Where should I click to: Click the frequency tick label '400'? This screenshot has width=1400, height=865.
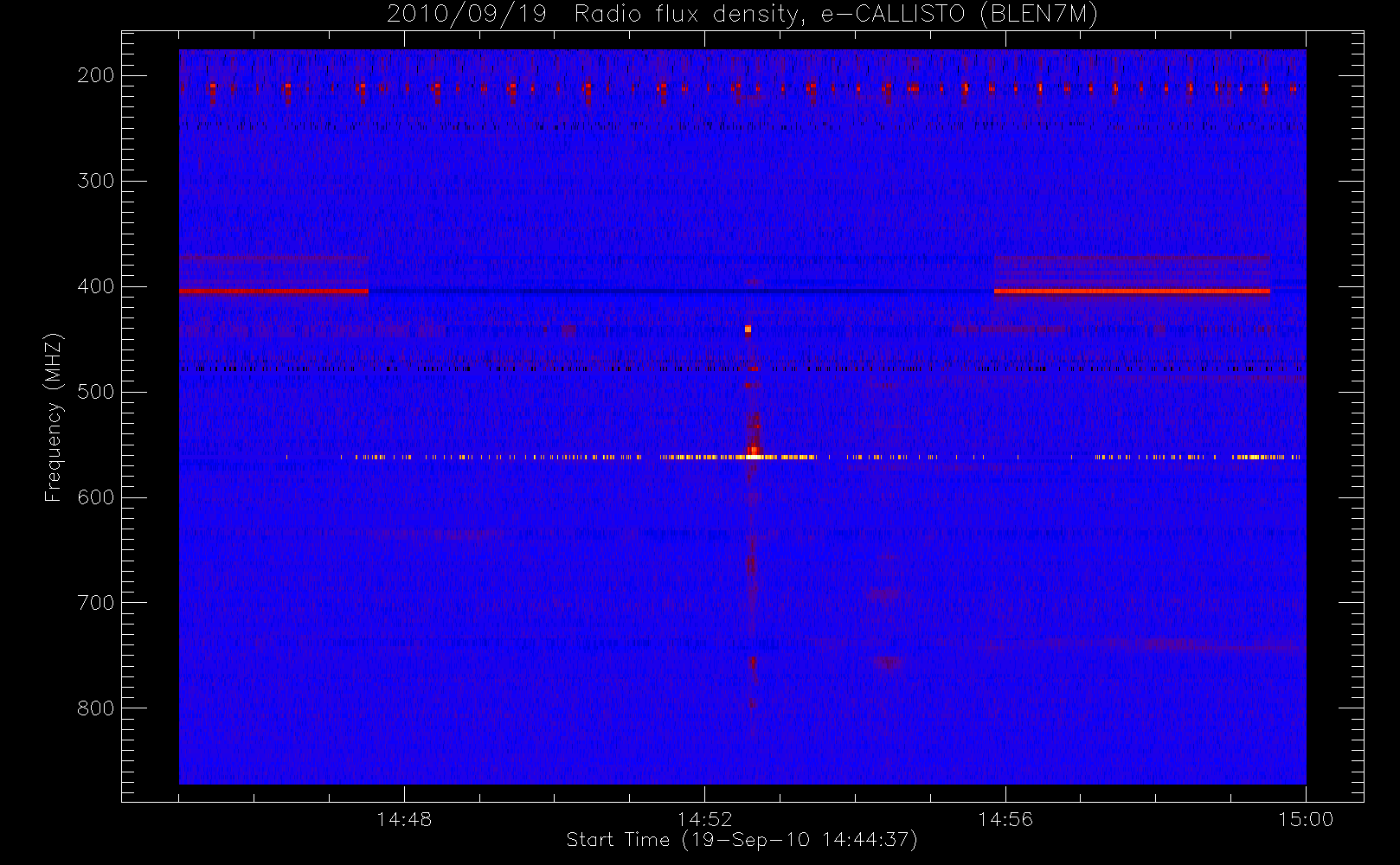tap(96, 286)
